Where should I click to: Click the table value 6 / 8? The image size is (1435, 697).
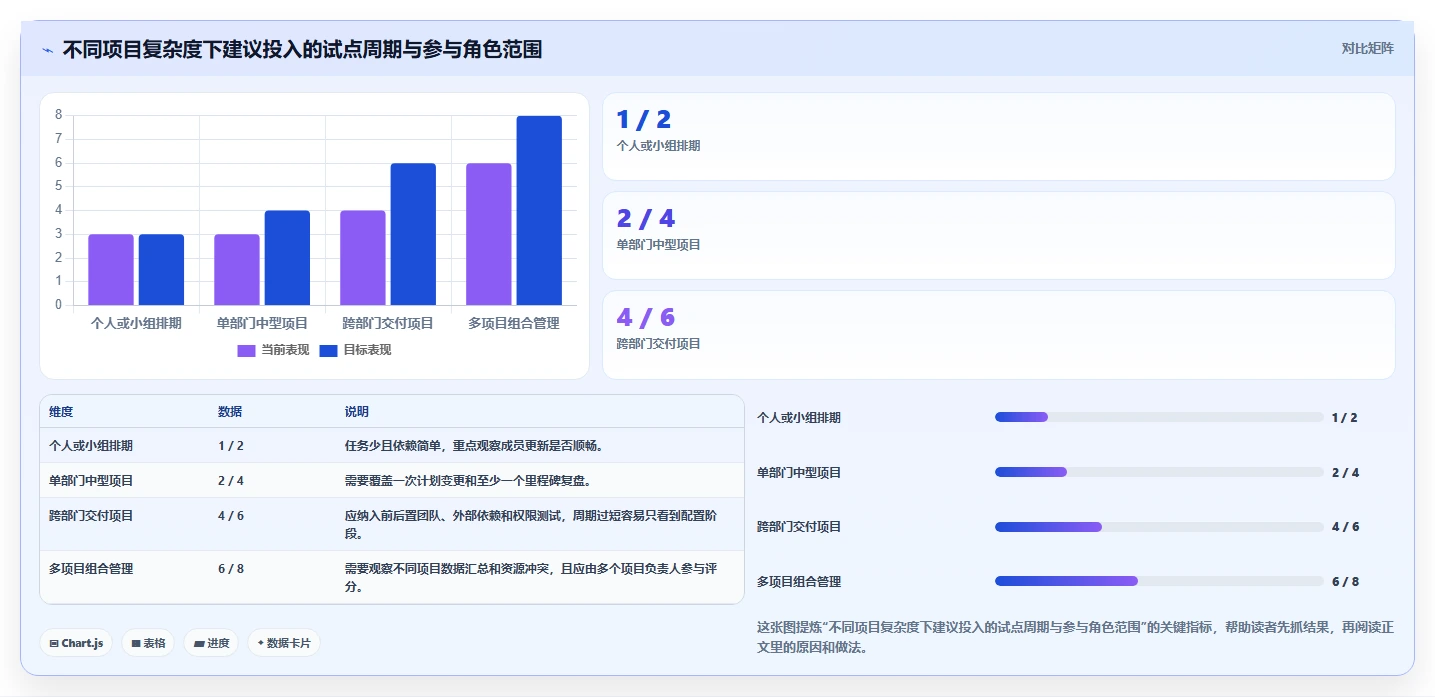(x=231, y=568)
